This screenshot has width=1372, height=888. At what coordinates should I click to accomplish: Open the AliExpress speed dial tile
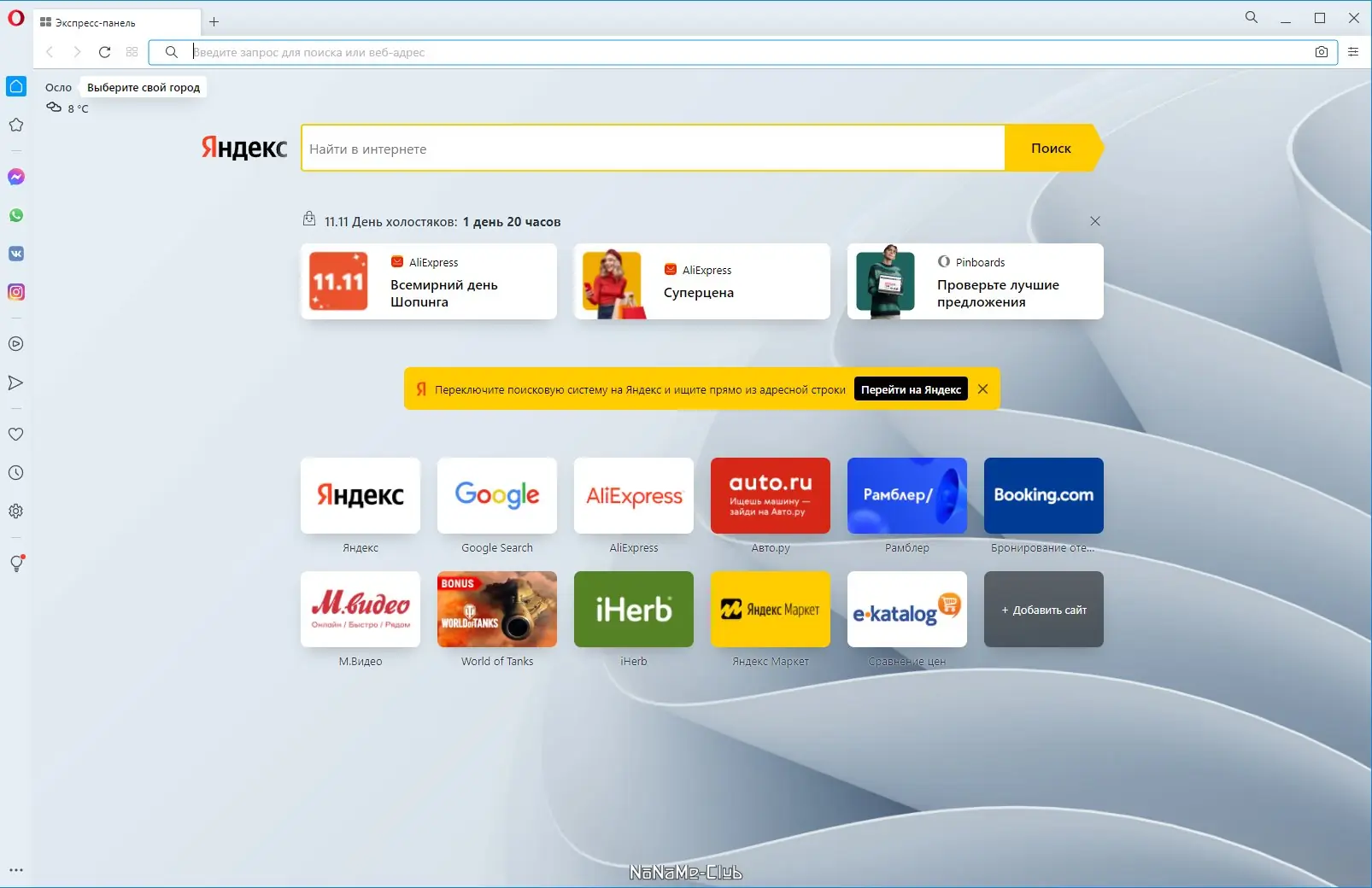(x=634, y=496)
